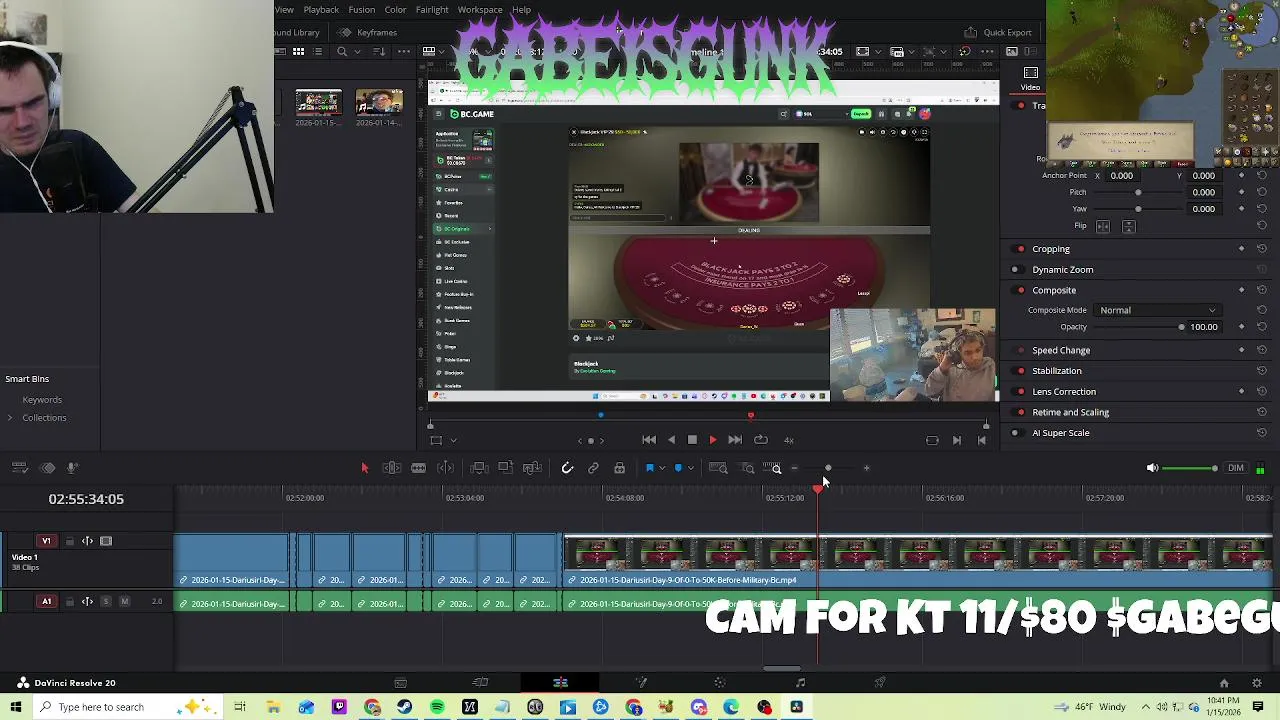Viewport: 1280px width, 720px height.
Task: Click the Opacity slider handle
Action: click(x=1181, y=327)
